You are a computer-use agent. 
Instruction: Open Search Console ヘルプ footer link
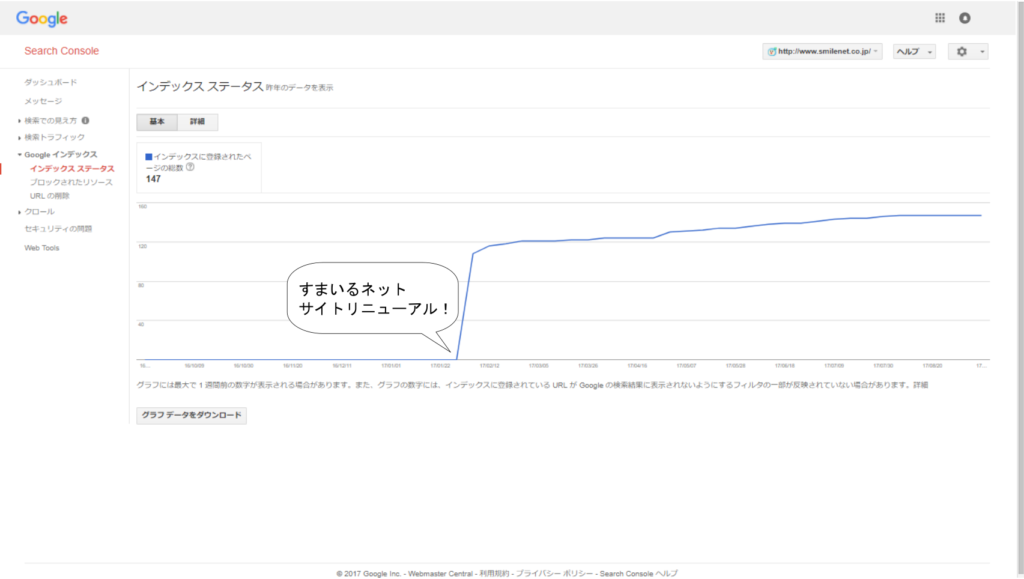point(639,574)
